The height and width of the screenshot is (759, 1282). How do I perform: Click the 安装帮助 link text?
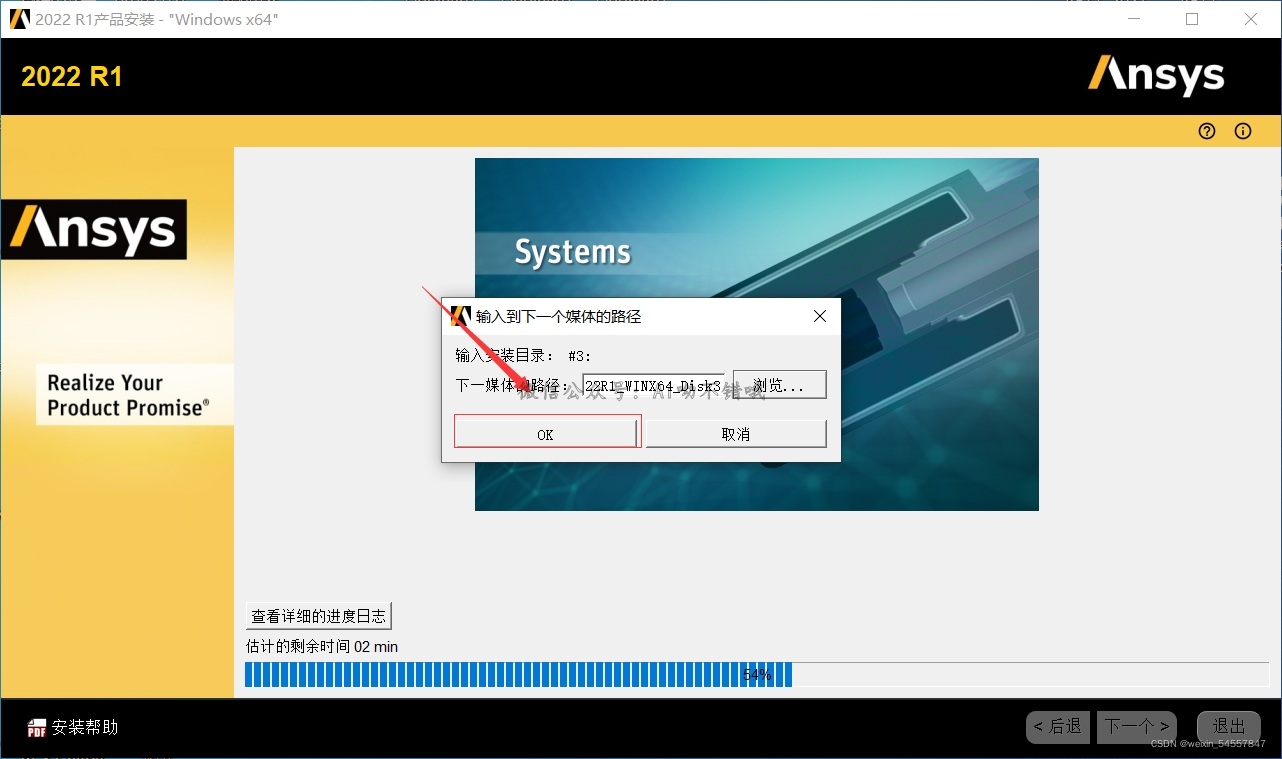(x=85, y=728)
